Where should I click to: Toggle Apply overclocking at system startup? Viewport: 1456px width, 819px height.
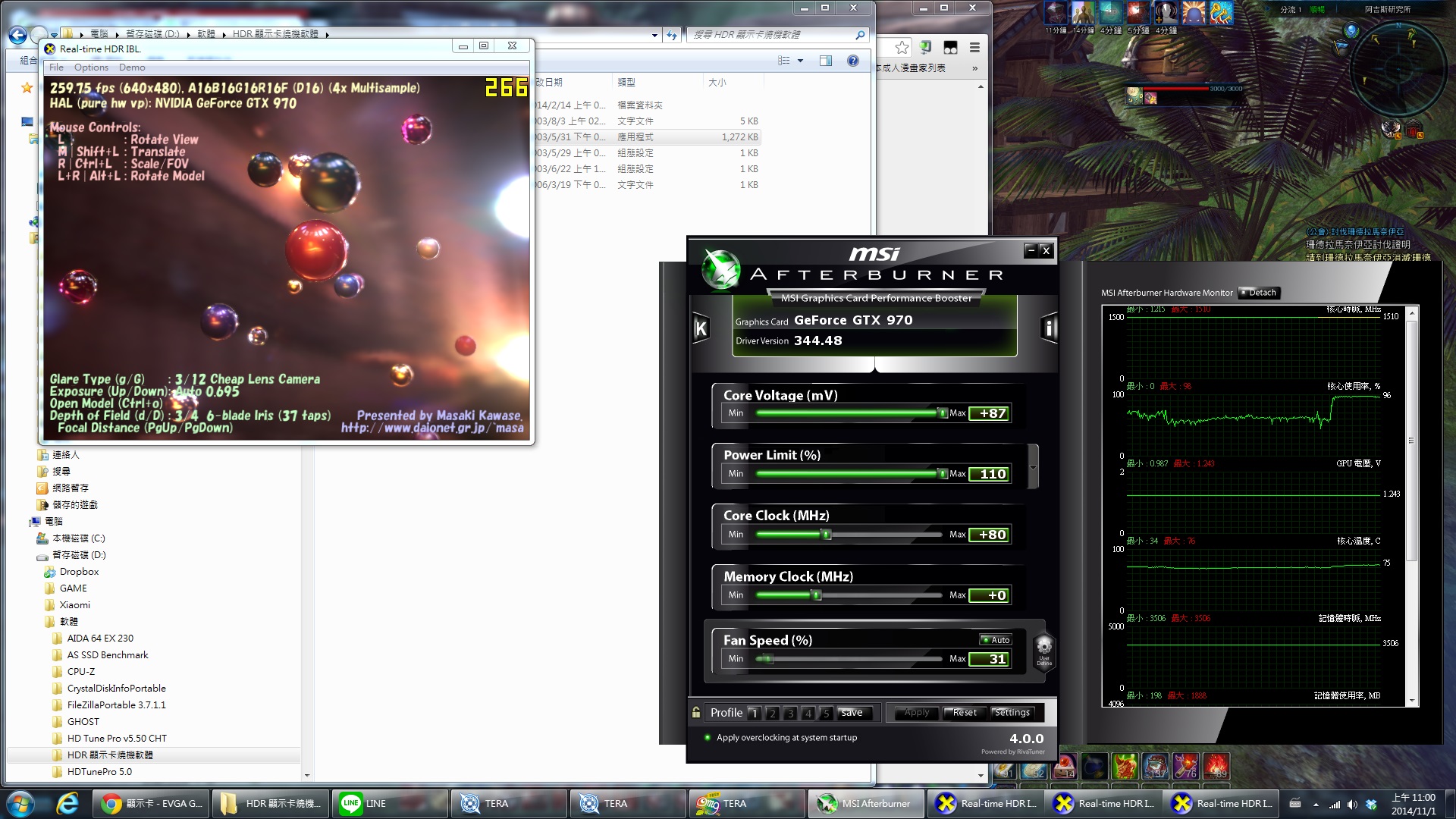(781, 738)
